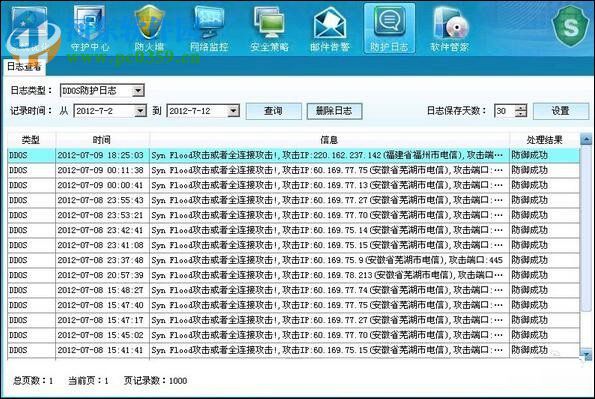Click info cell with IP 60.169.77.74
Viewport: 595px width, 399px height.
click(x=329, y=290)
